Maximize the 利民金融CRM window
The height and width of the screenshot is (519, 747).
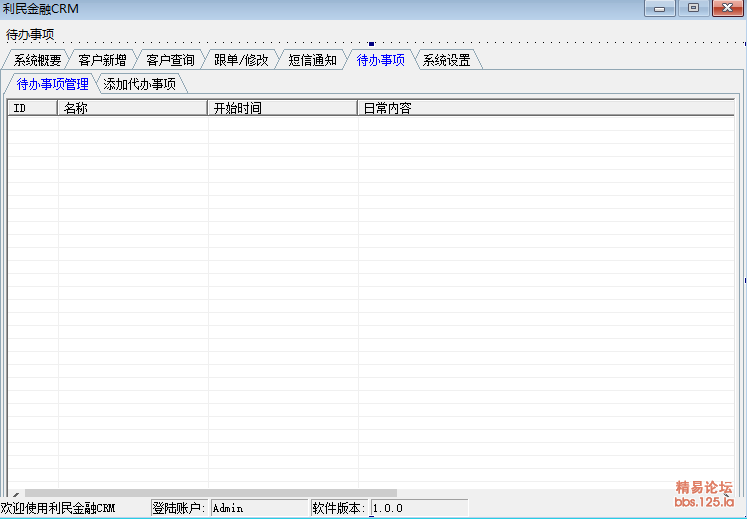pos(693,8)
